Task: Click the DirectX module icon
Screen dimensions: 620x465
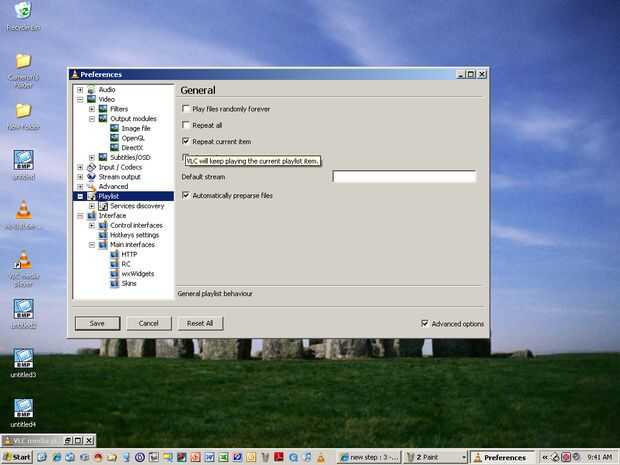Action: pyautogui.click(x=114, y=147)
